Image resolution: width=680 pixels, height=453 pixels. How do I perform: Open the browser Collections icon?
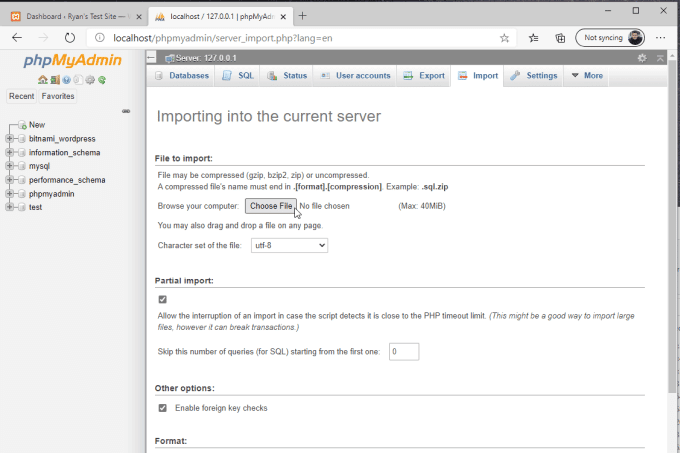[560, 37]
